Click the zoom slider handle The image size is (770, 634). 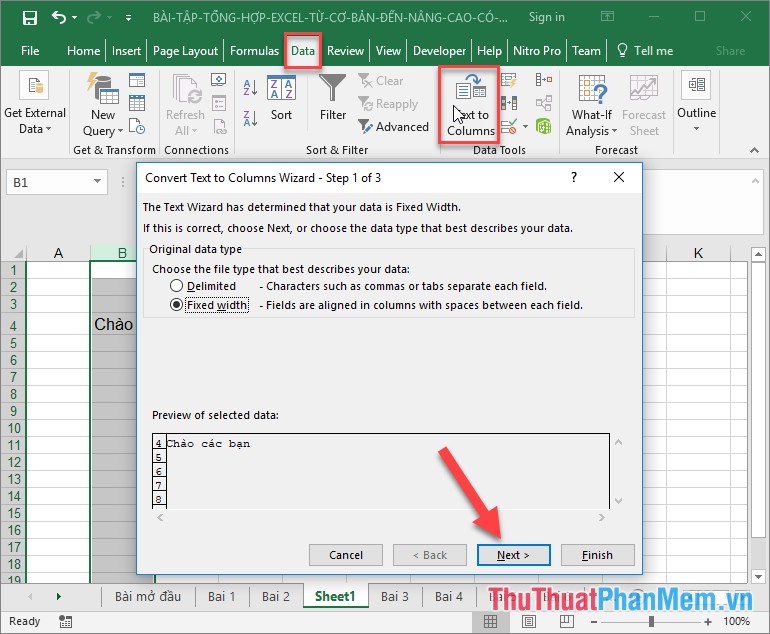tap(651, 622)
